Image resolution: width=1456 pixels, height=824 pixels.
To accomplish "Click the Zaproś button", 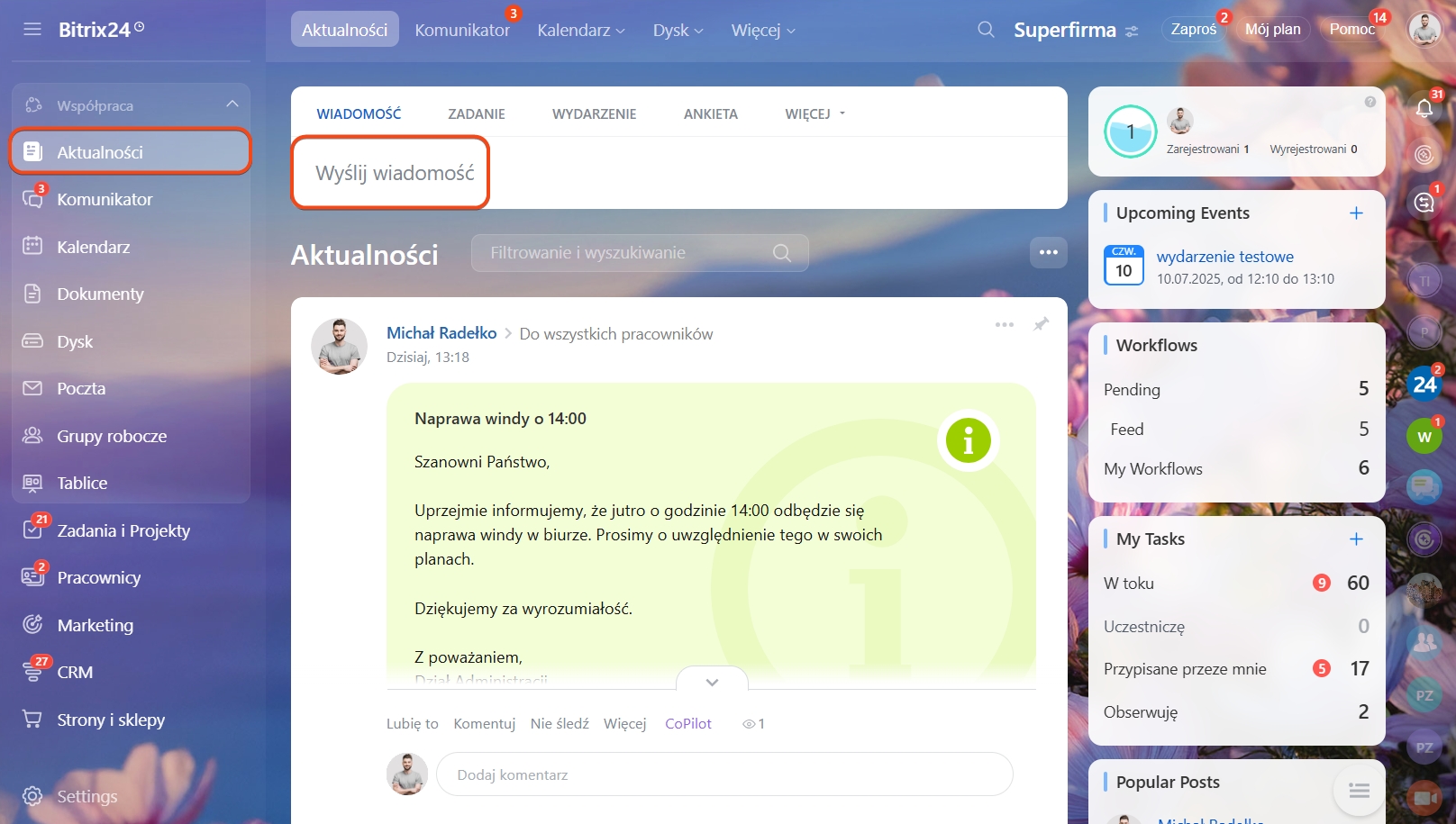I will click(1194, 29).
